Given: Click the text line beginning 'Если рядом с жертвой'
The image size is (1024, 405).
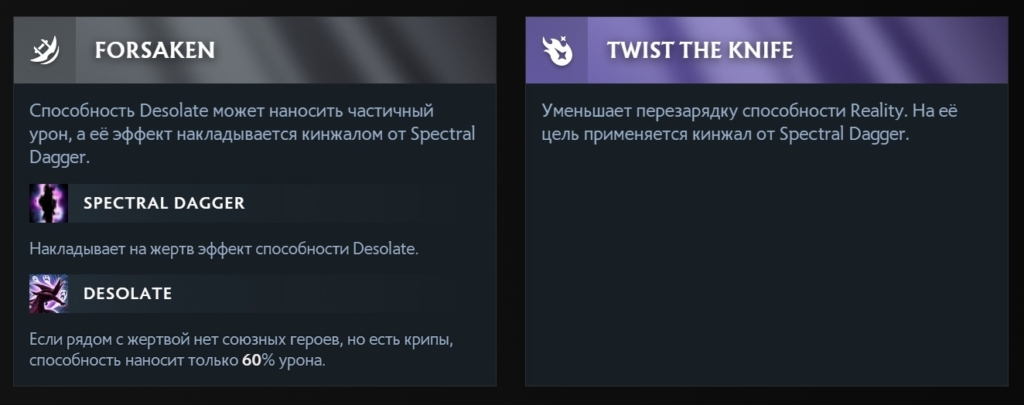Looking at the screenshot, I should (242, 340).
